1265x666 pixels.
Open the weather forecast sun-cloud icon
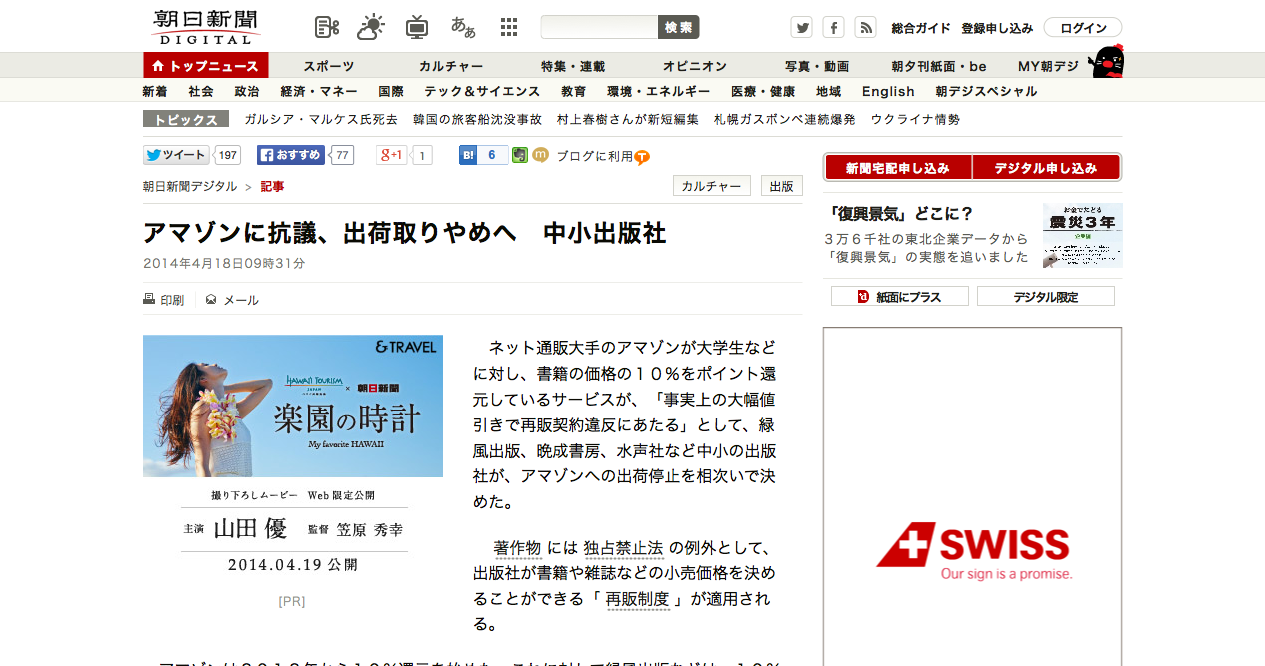371,27
